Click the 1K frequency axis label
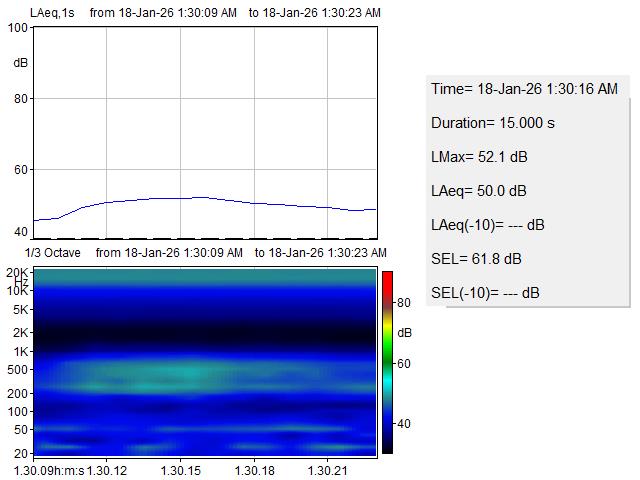The width and height of the screenshot is (640, 480). click(x=19, y=352)
